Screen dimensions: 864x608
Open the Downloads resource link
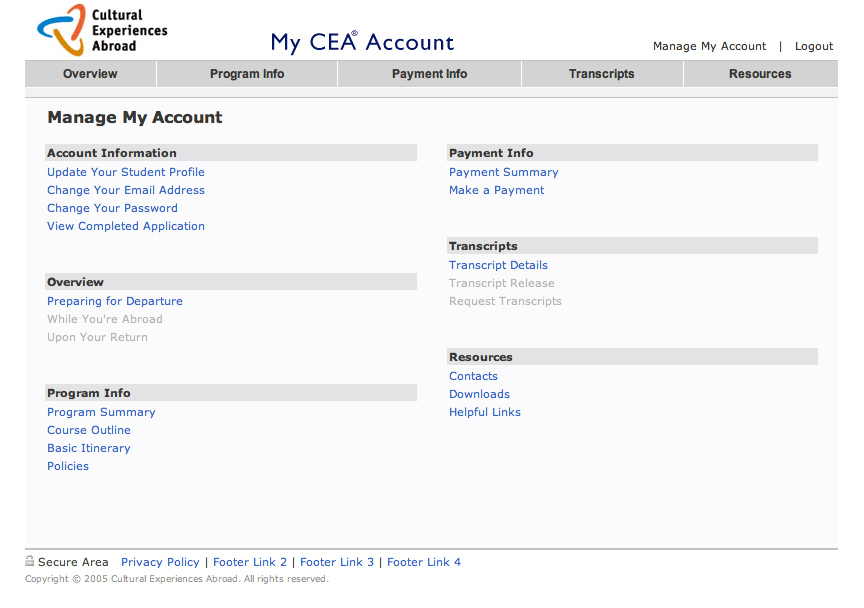pyautogui.click(x=479, y=394)
